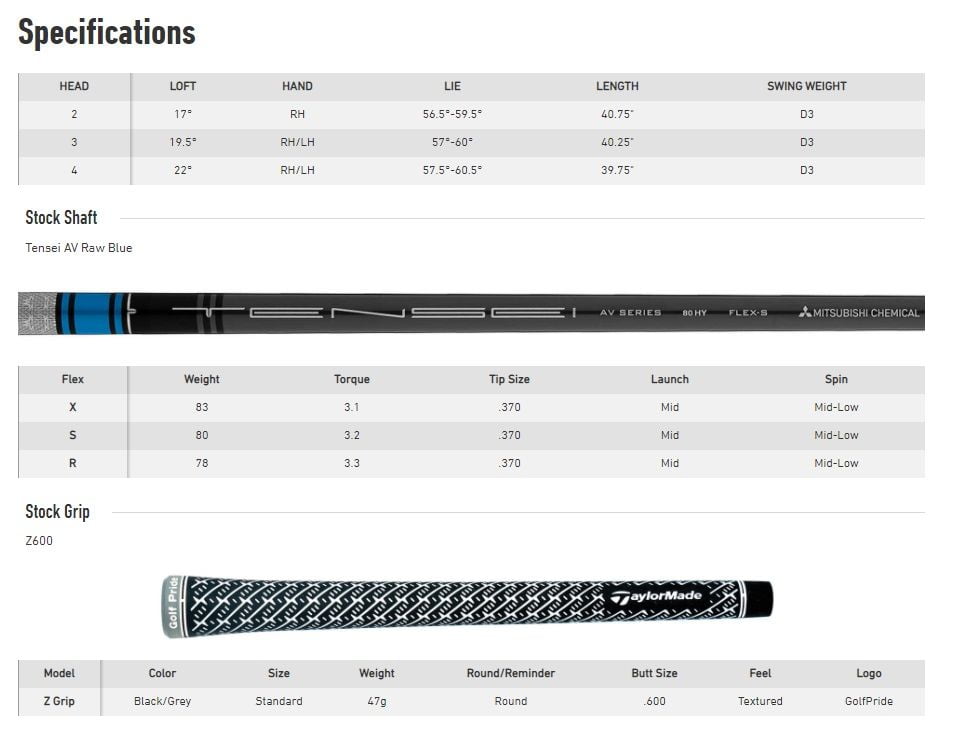Viewport: 960px width, 738px height.
Task: Click the Flex column header
Action: (x=72, y=379)
